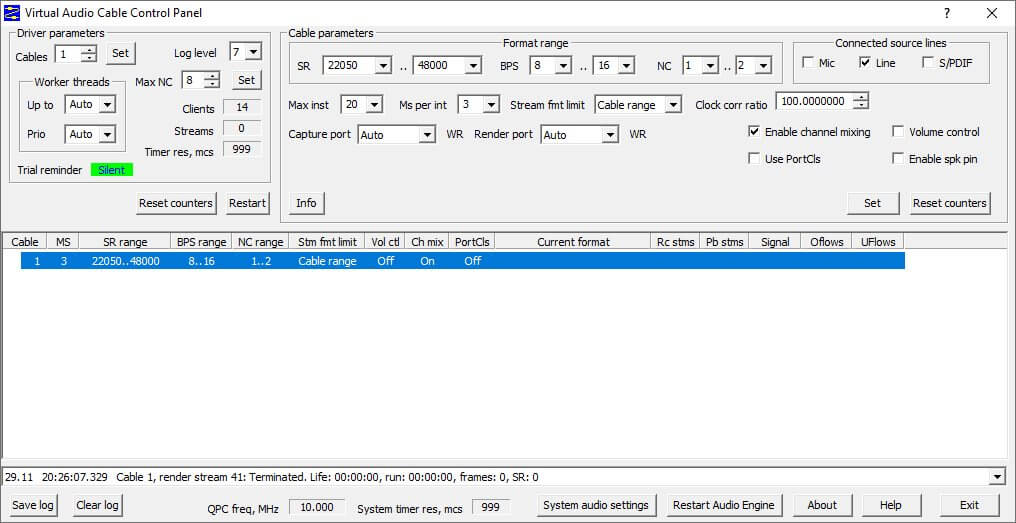Toggle Enable channel mixing checkbox
Viewport: 1016px width, 523px height.
pyautogui.click(x=754, y=132)
